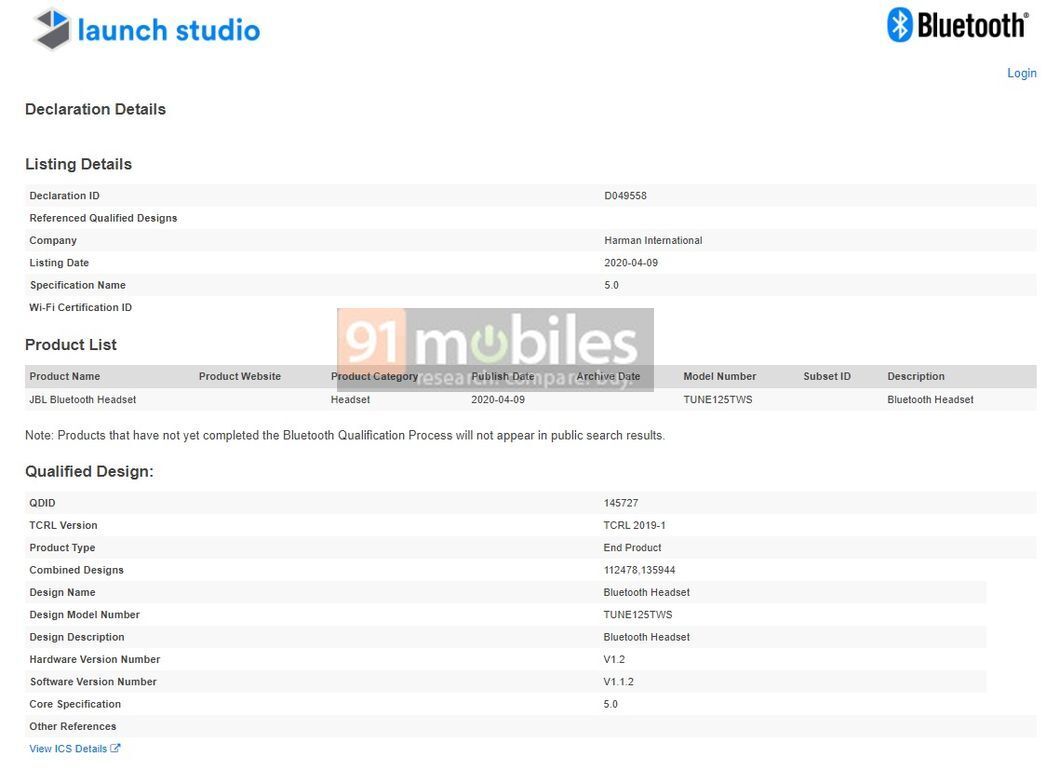Screen dimensions: 1060x770
Task: Click the launch studio logo
Action: pos(147,30)
